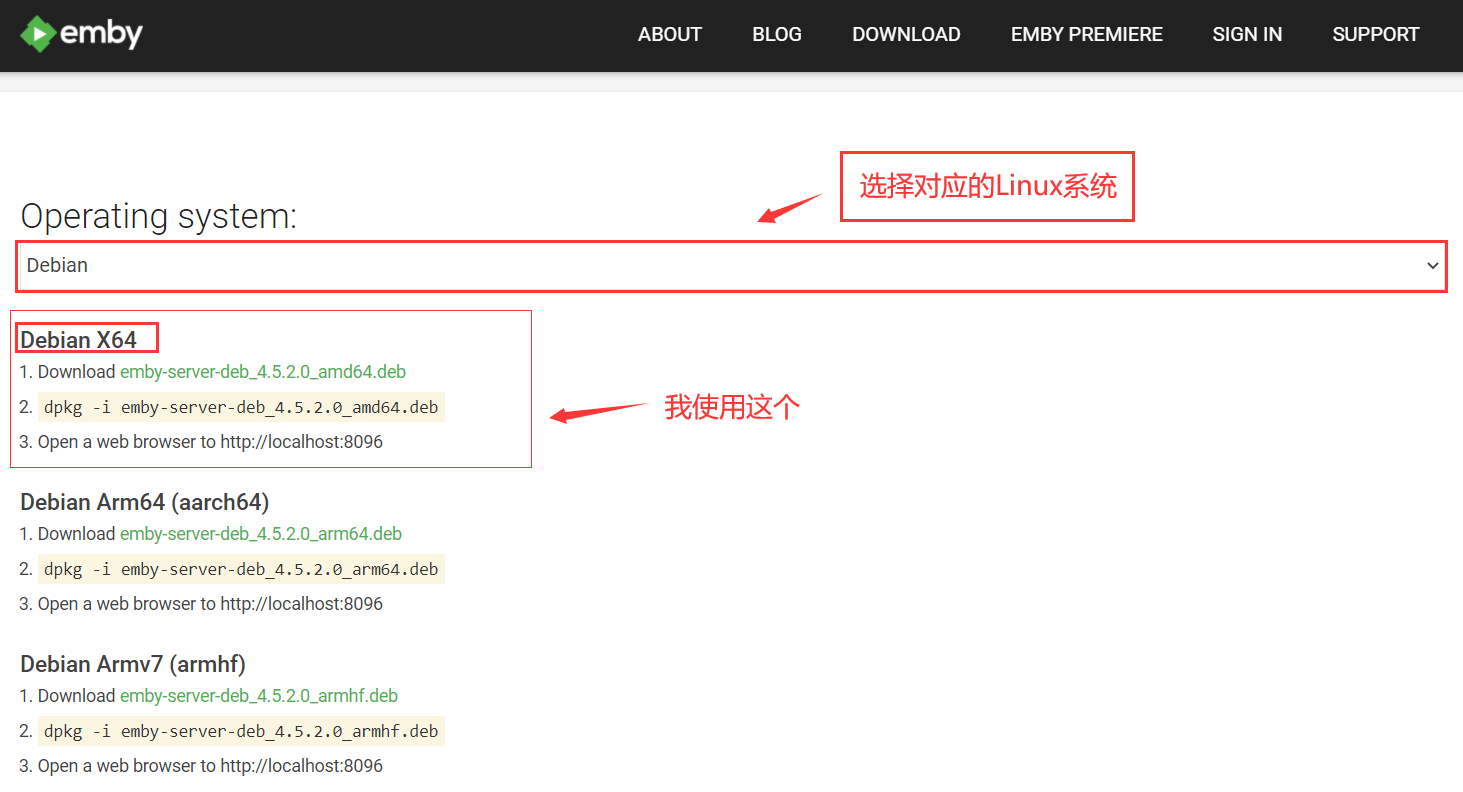Viewport: 1463px width, 792px height.
Task: Click SIGN IN in header
Action: (1246, 35)
